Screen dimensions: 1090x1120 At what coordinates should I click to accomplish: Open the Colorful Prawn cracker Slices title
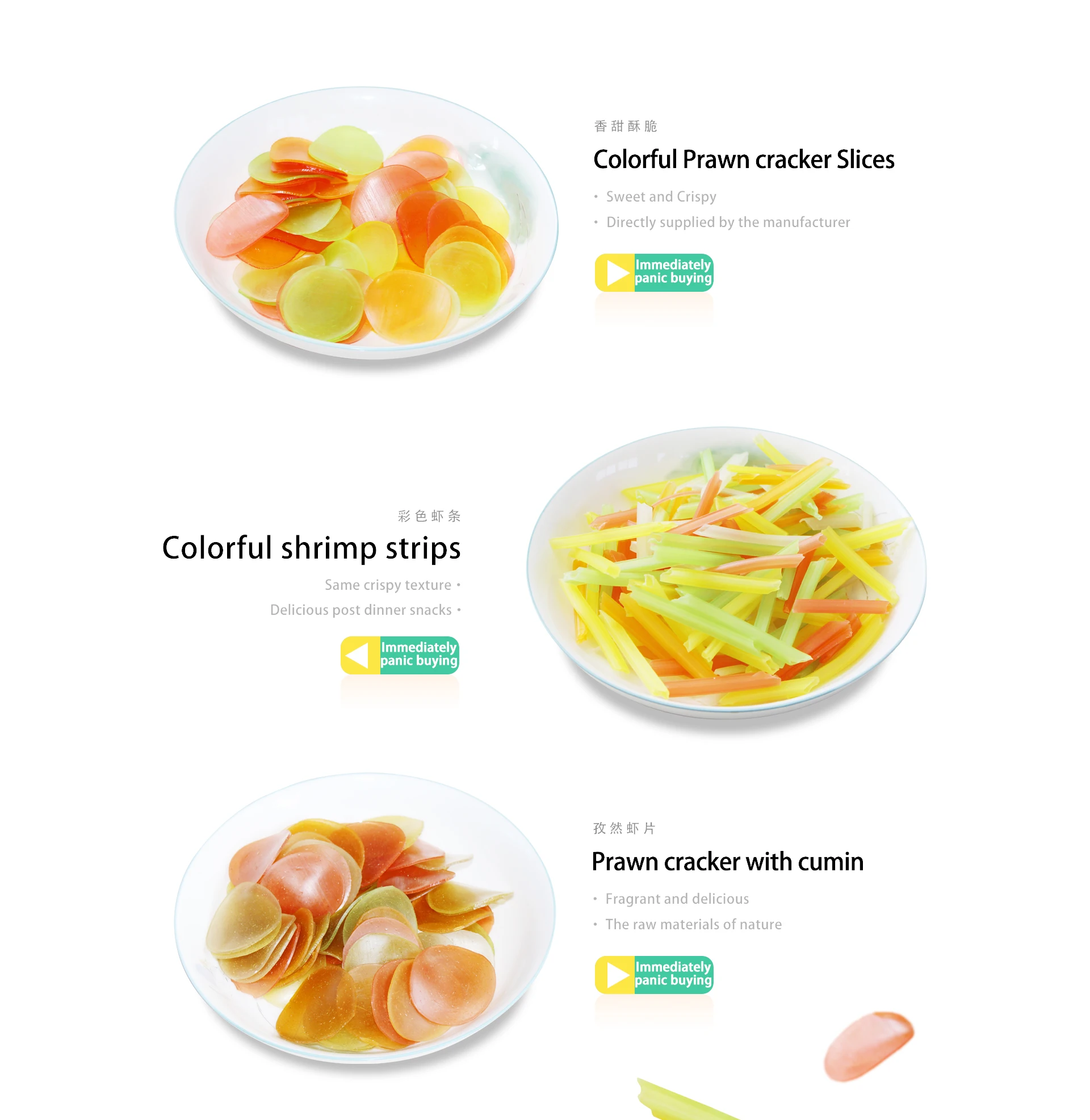click(x=744, y=160)
